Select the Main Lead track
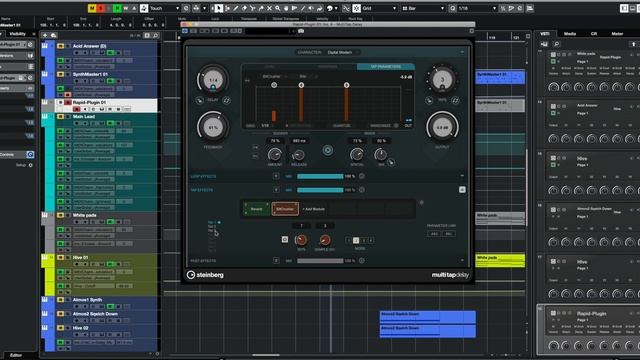 84,116
